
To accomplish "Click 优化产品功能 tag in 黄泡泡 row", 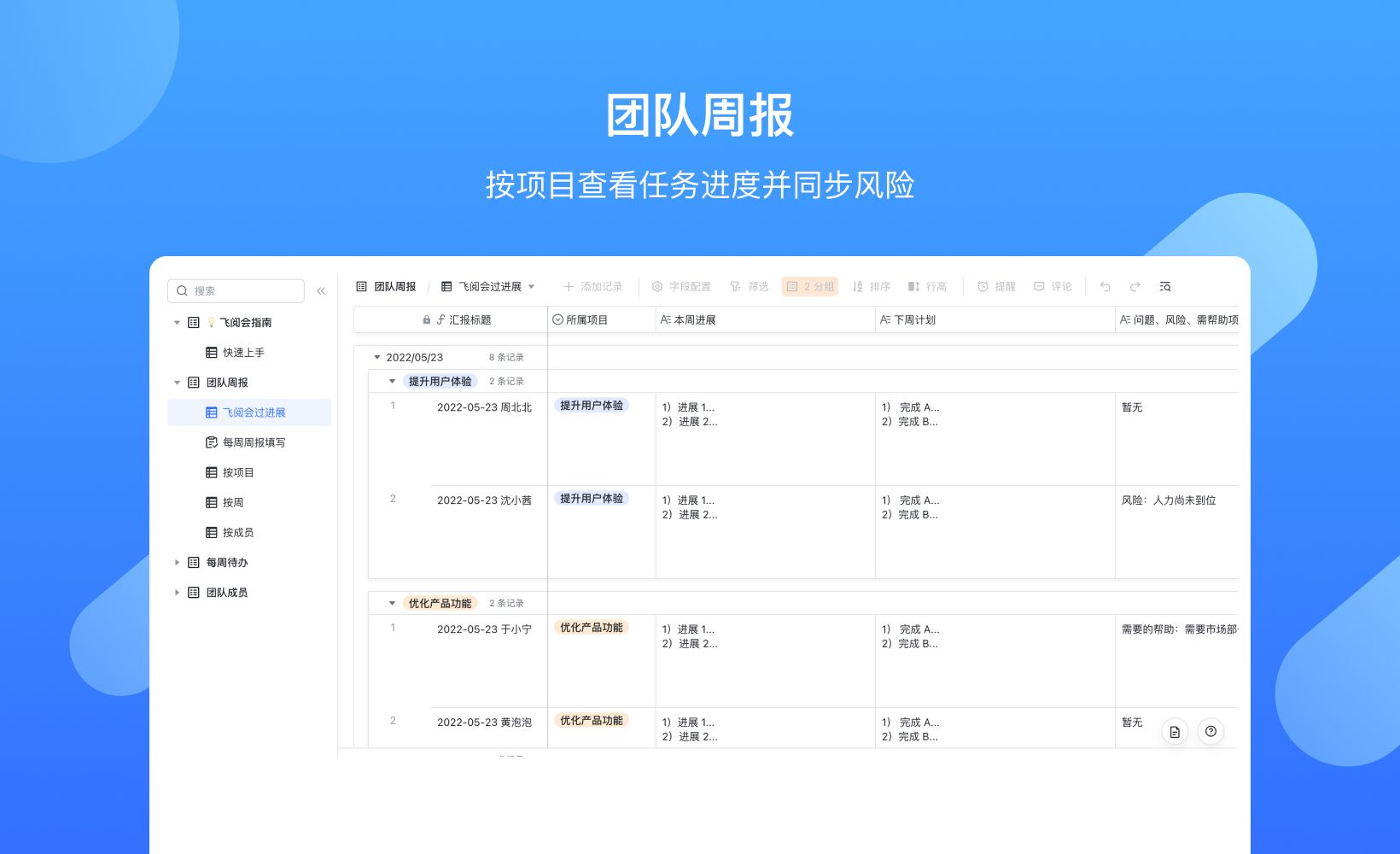I will click(592, 721).
